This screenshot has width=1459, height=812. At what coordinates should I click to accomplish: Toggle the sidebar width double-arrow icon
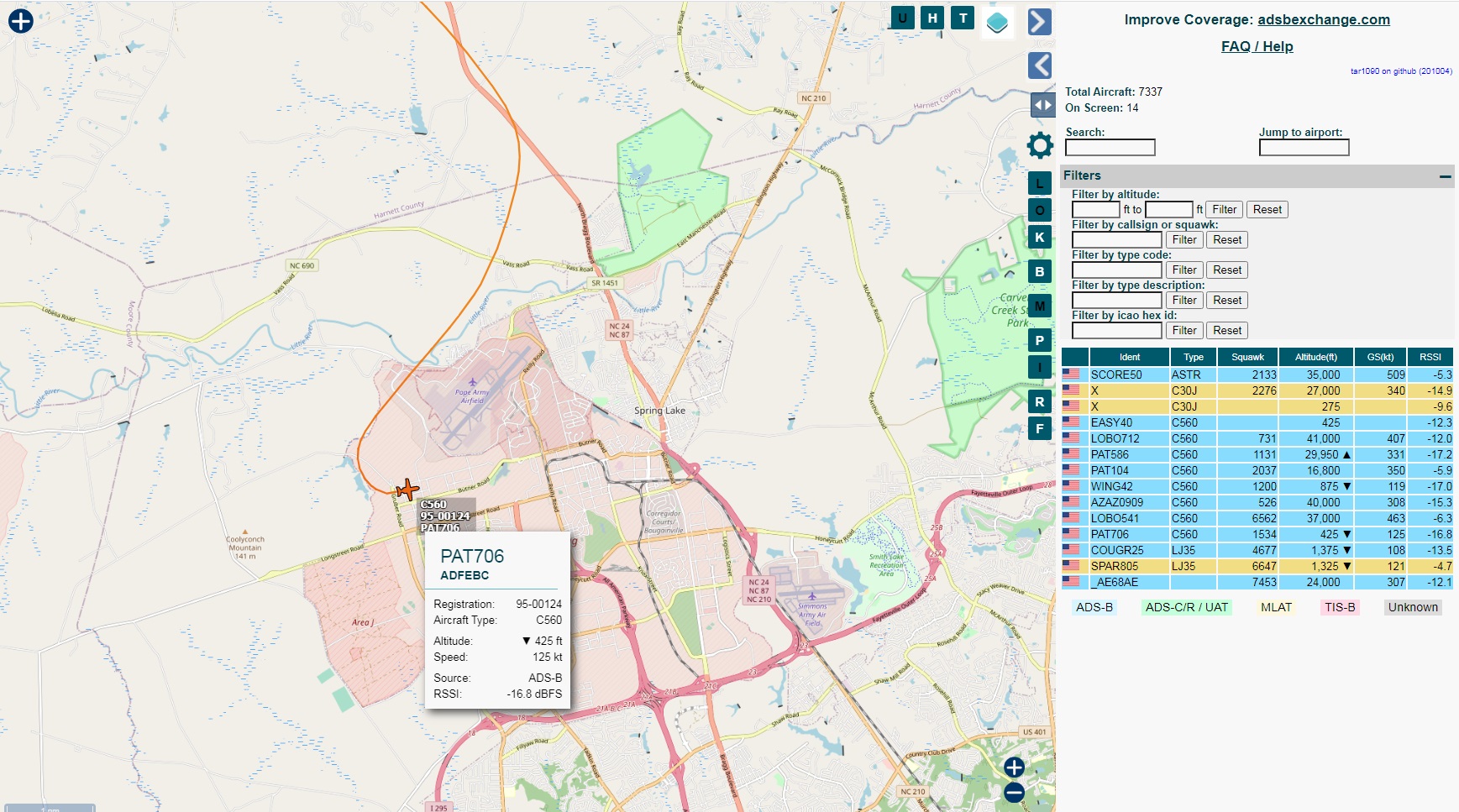(1042, 105)
